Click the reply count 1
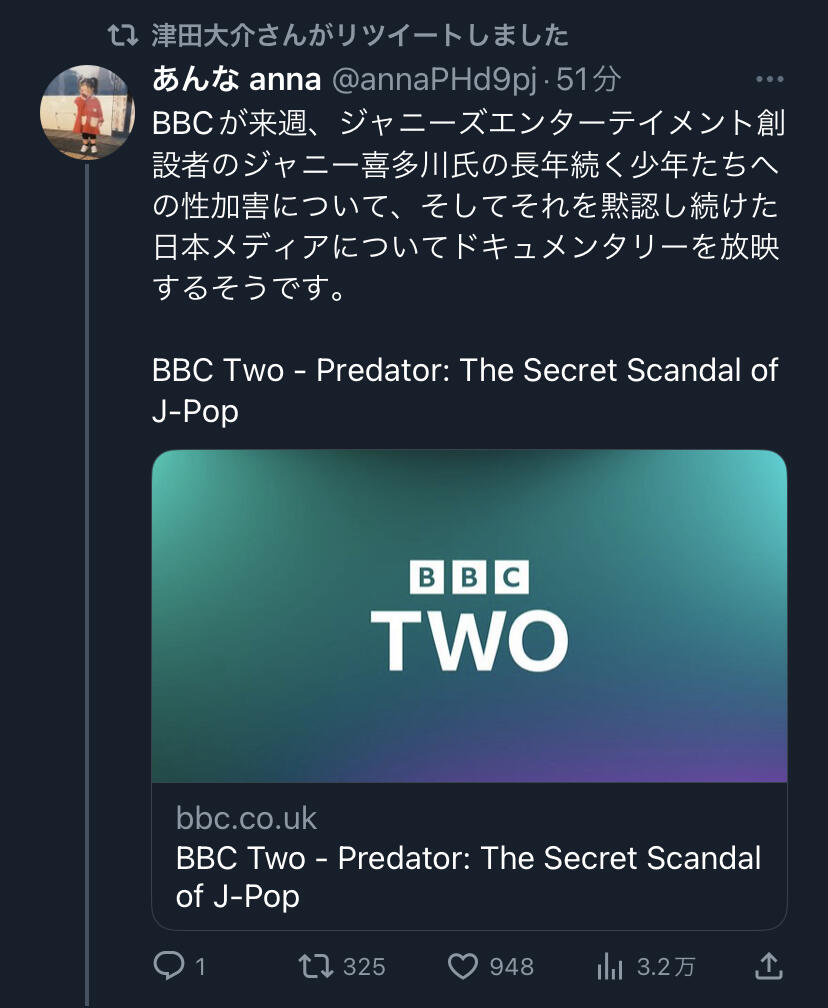The image size is (828, 1008). click(x=201, y=966)
